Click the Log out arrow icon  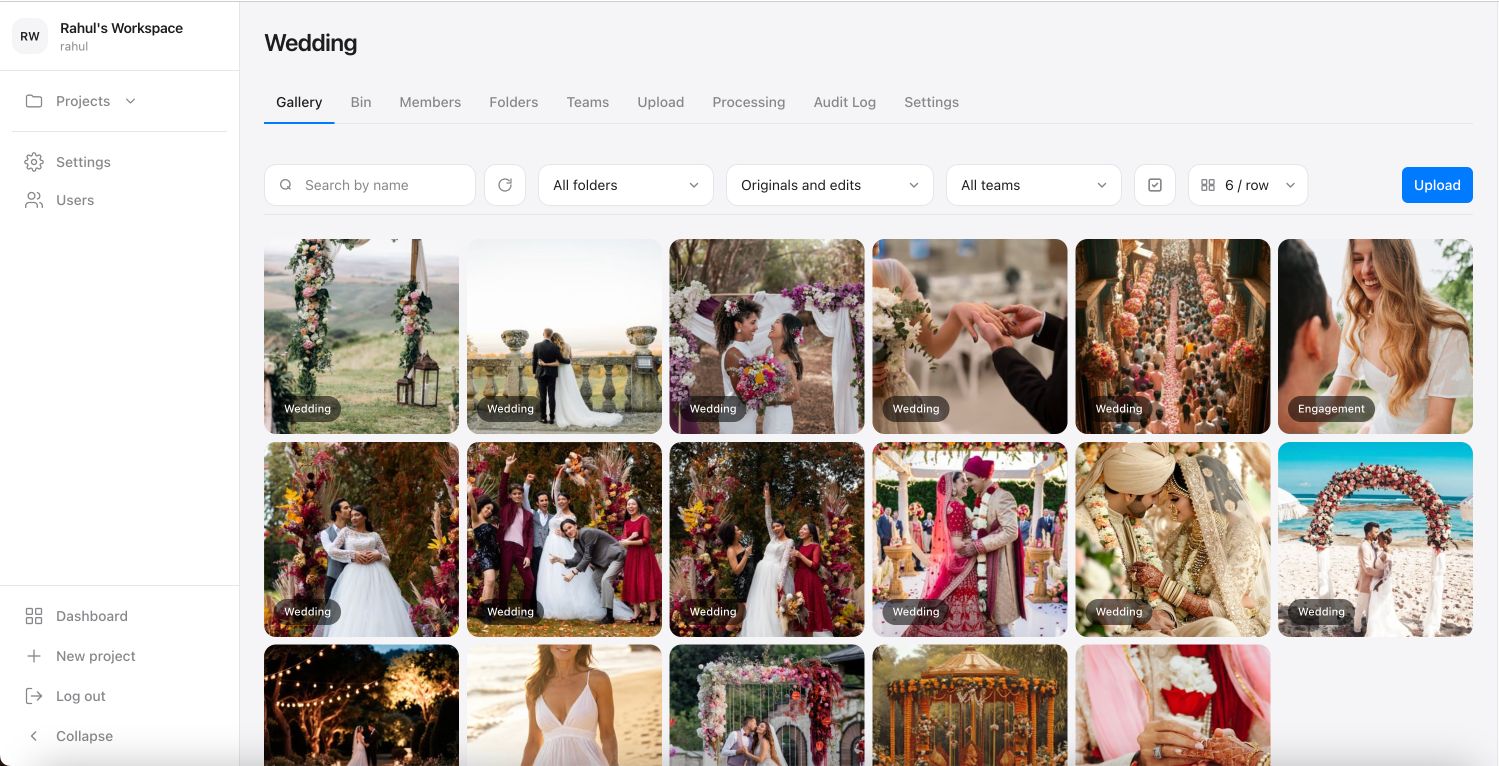coord(34,696)
